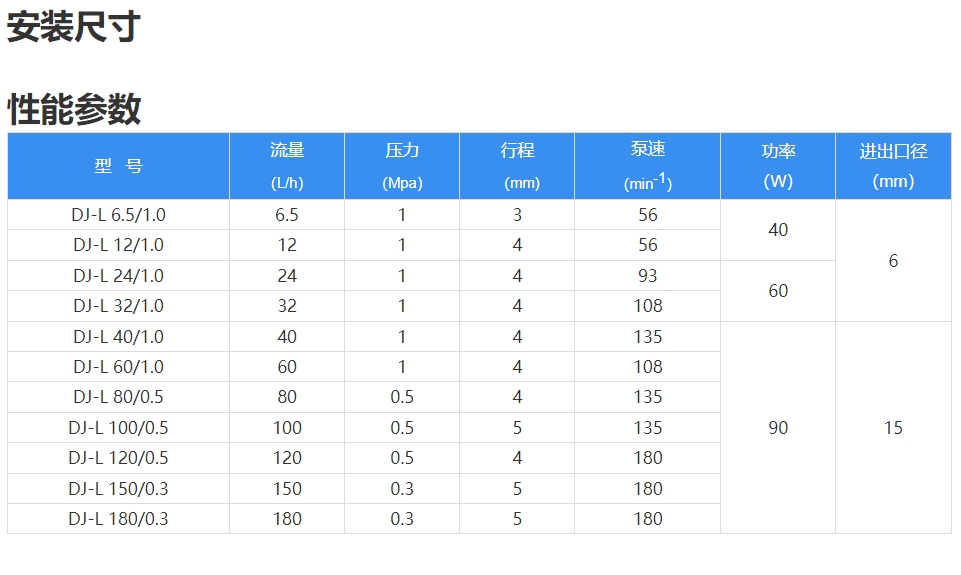This screenshot has height=575, width=961.
Task: Click the 泵速 column header
Action: point(648,166)
